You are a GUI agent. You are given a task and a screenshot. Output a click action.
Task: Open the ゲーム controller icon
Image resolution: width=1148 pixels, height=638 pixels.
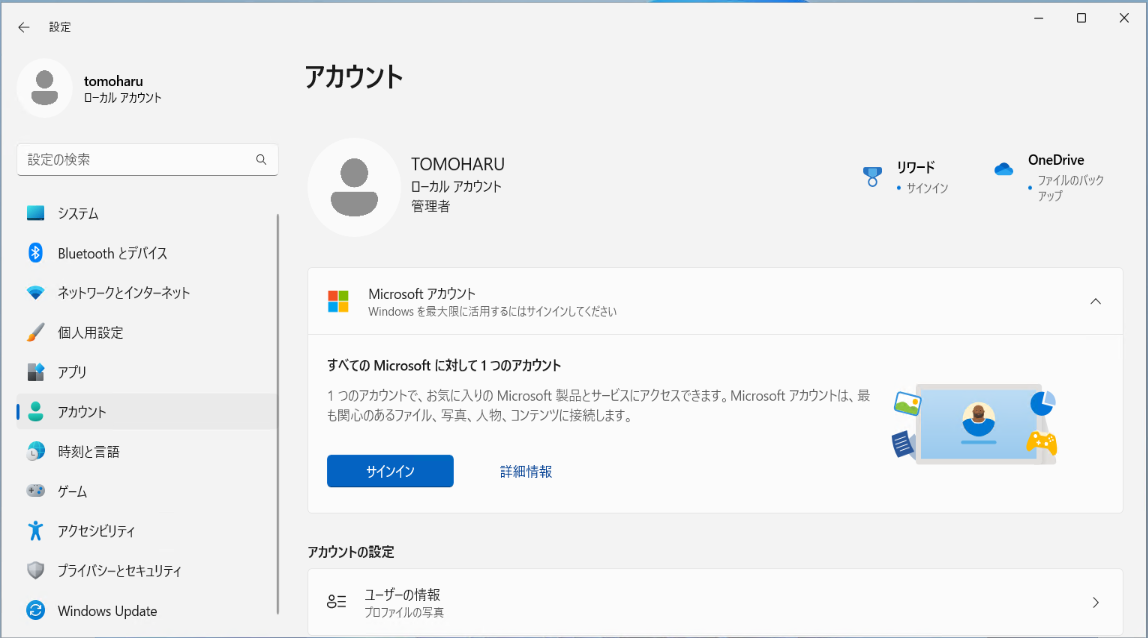click(35, 491)
